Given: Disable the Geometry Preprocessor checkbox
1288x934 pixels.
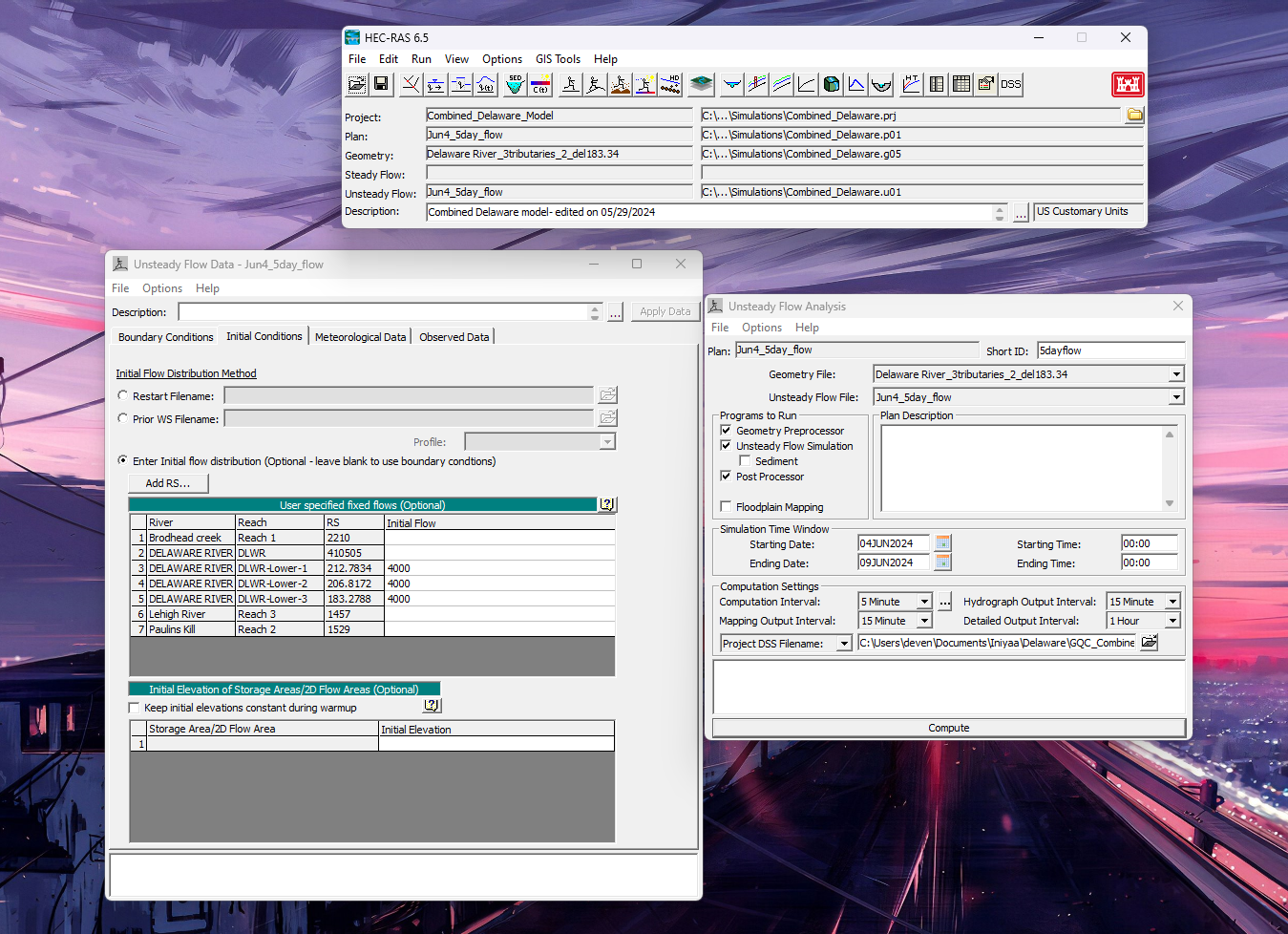Looking at the screenshot, I should 726,431.
